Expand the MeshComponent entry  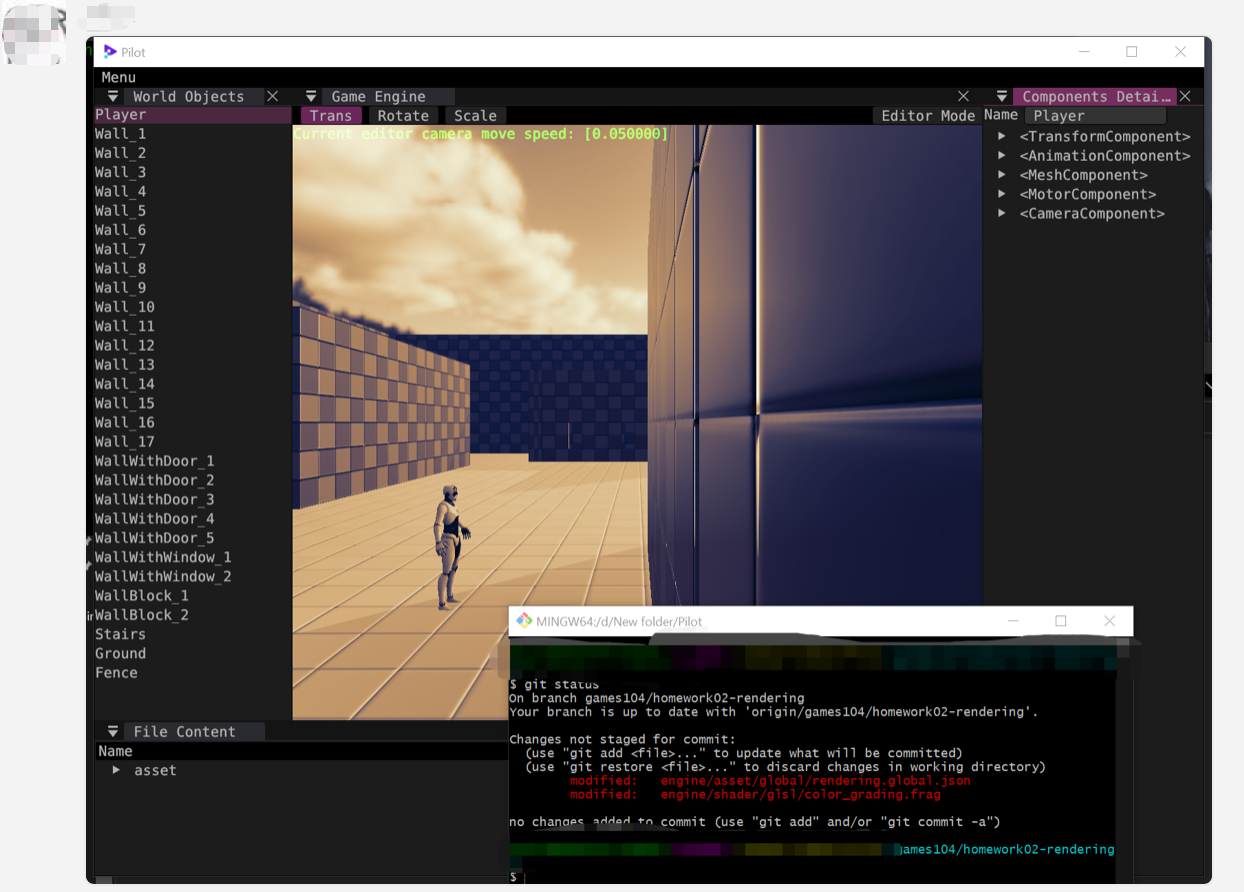[1002, 174]
